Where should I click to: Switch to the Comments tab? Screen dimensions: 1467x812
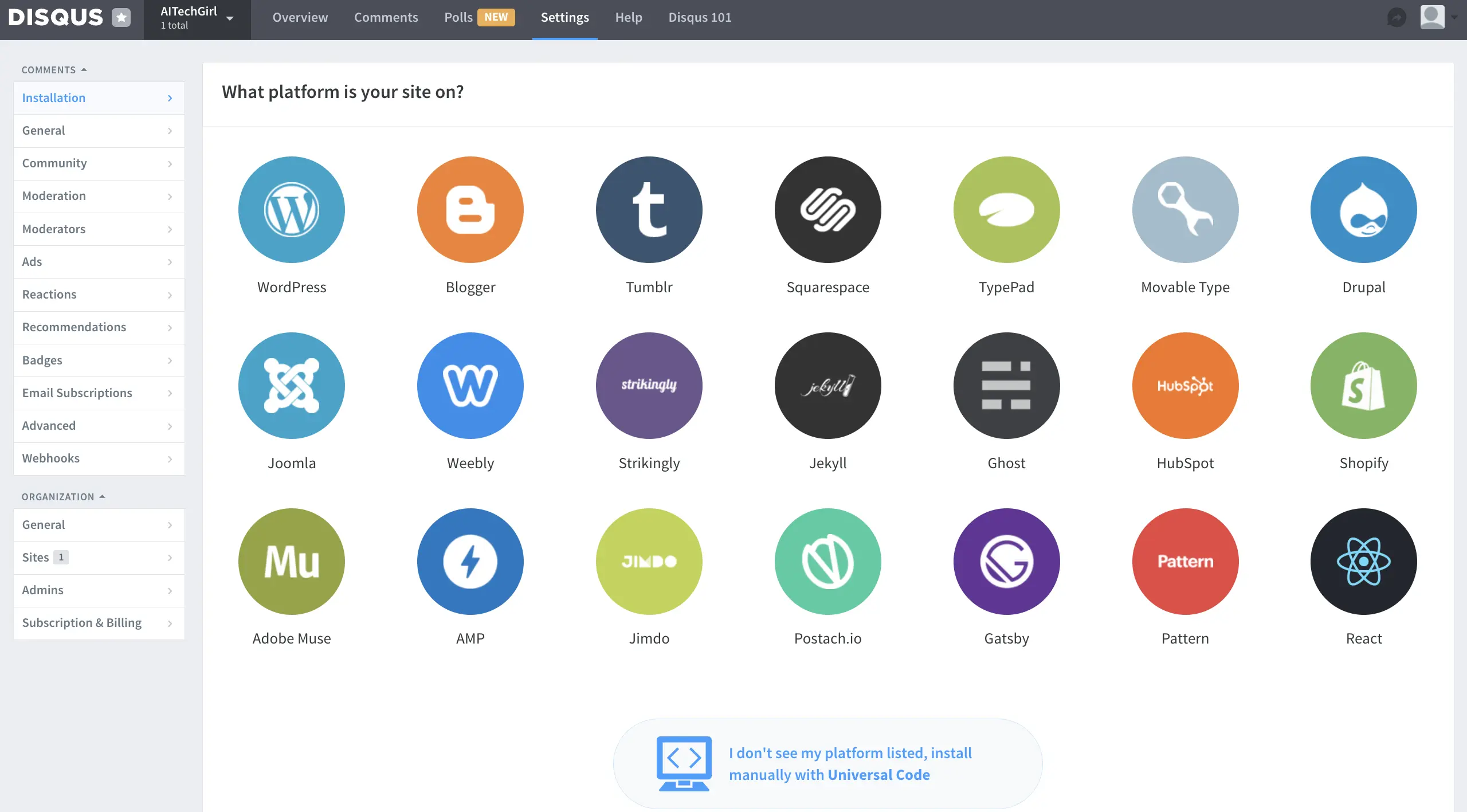pyautogui.click(x=386, y=17)
